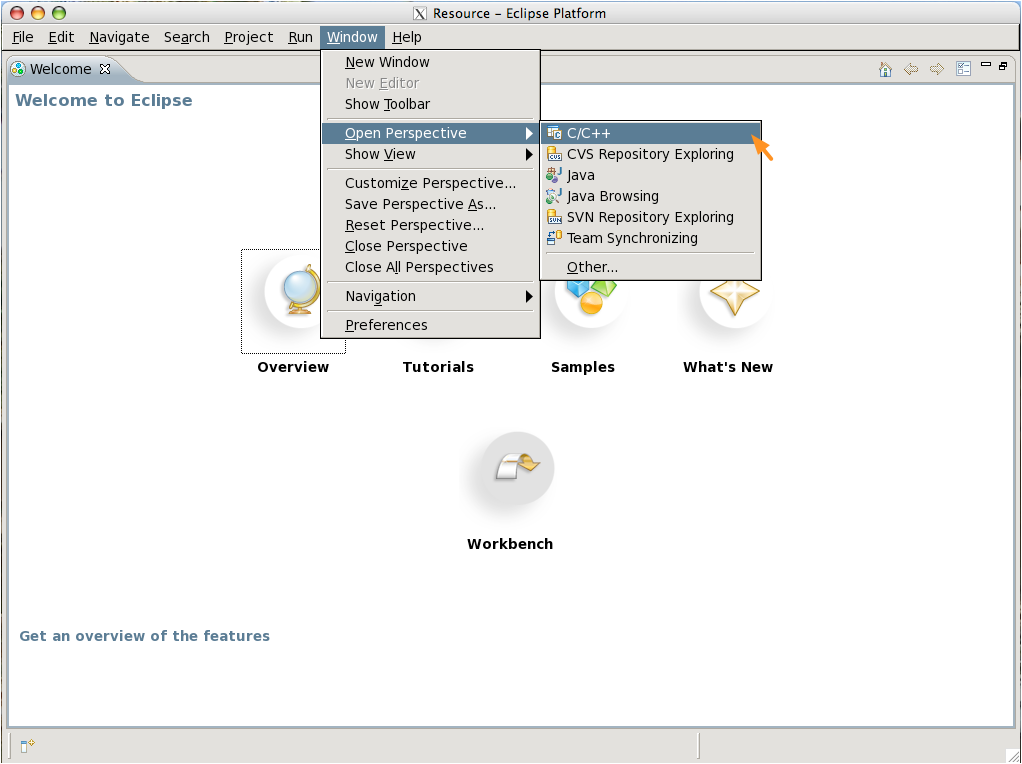
Task: Click the Team Synchronizing perspective icon
Action: click(554, 238)
